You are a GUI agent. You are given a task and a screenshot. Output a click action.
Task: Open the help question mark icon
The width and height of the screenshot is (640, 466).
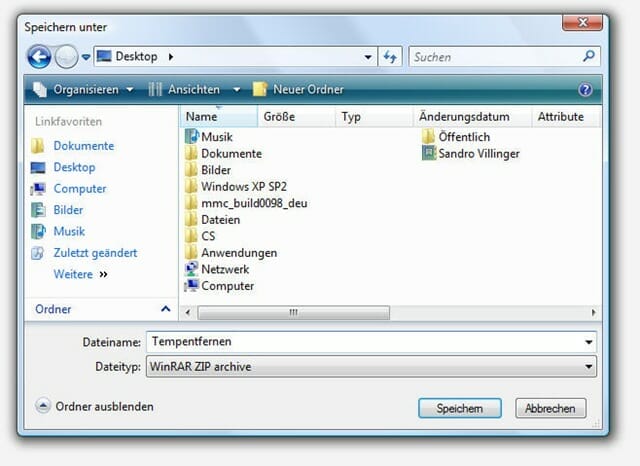click(x=586, y=89)
